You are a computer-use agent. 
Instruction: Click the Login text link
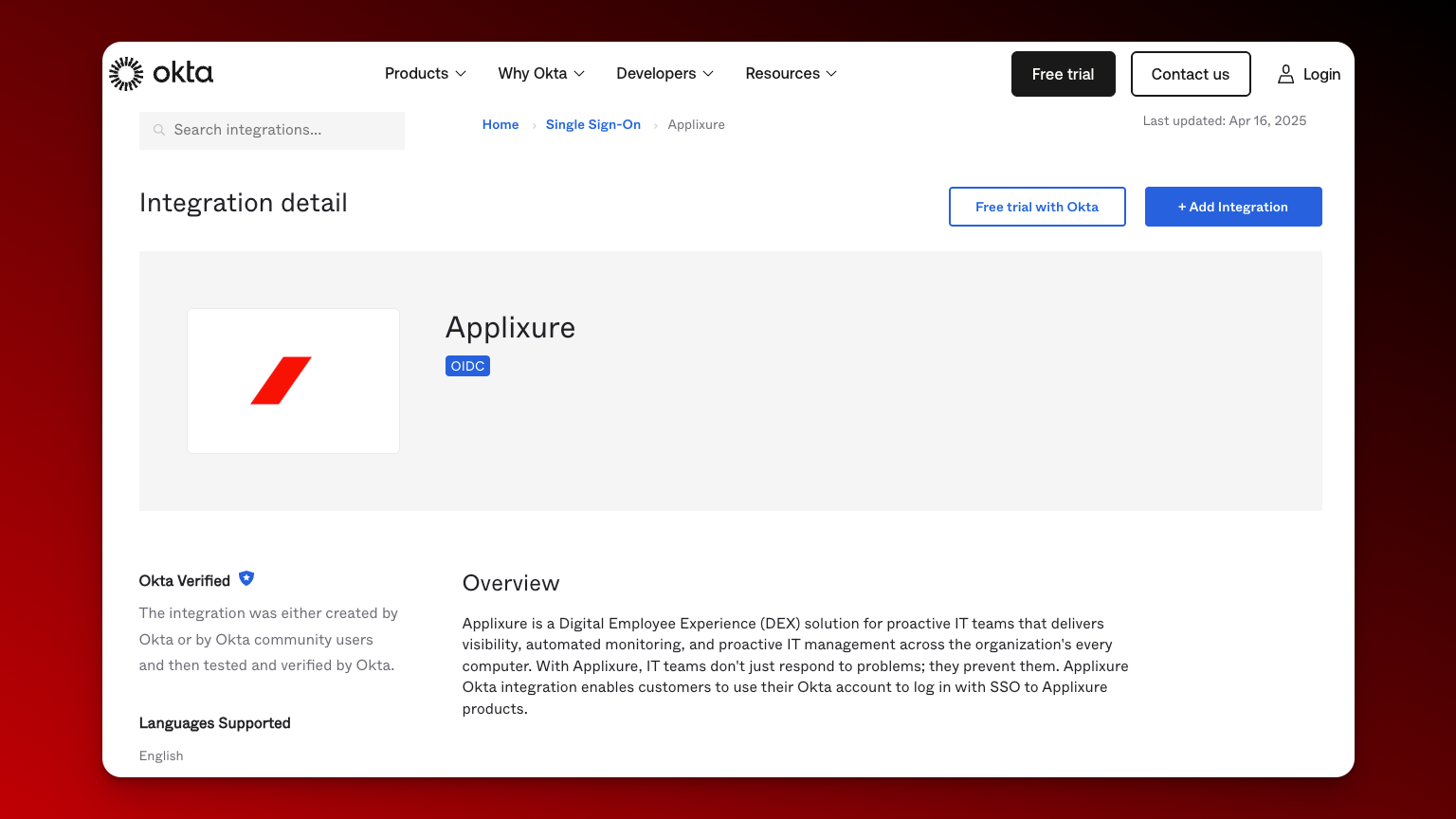pyautogui.click(x=1321, y=74)
